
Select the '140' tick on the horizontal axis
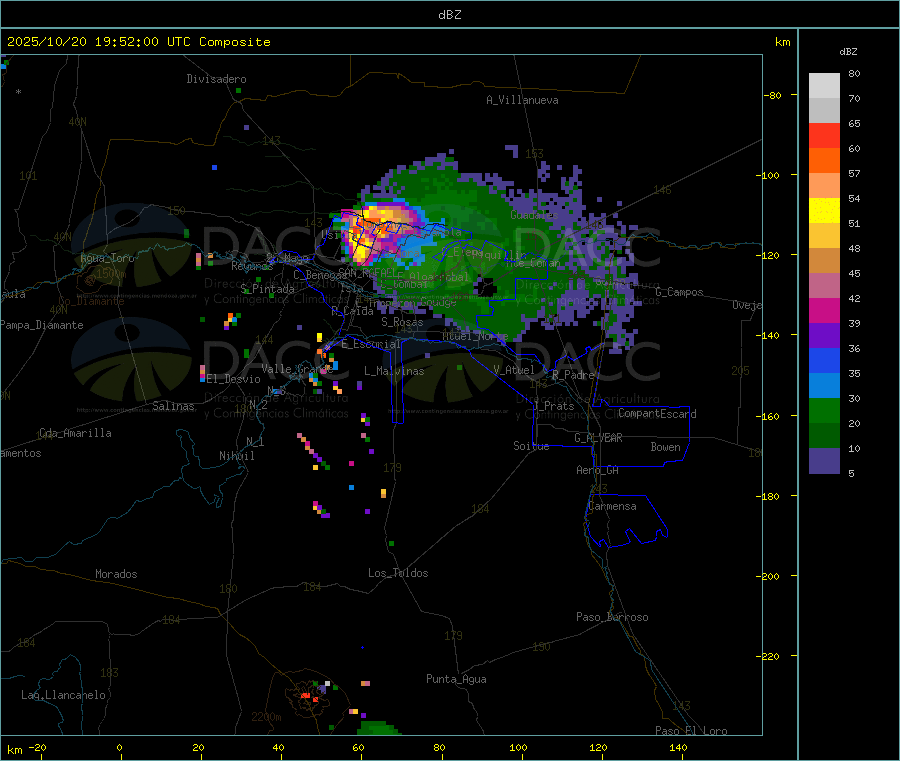pyautogui.click(x=678, y=747)
